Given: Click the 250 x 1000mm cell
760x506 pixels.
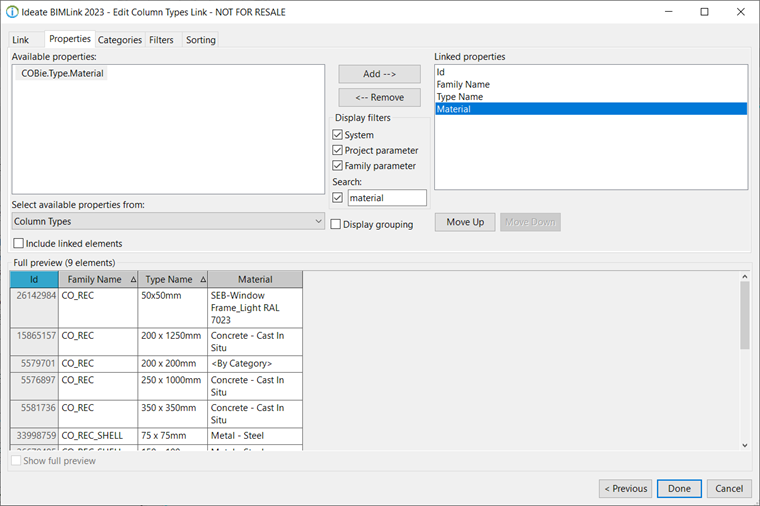Looking at the screenshot, I should point(173,386).
